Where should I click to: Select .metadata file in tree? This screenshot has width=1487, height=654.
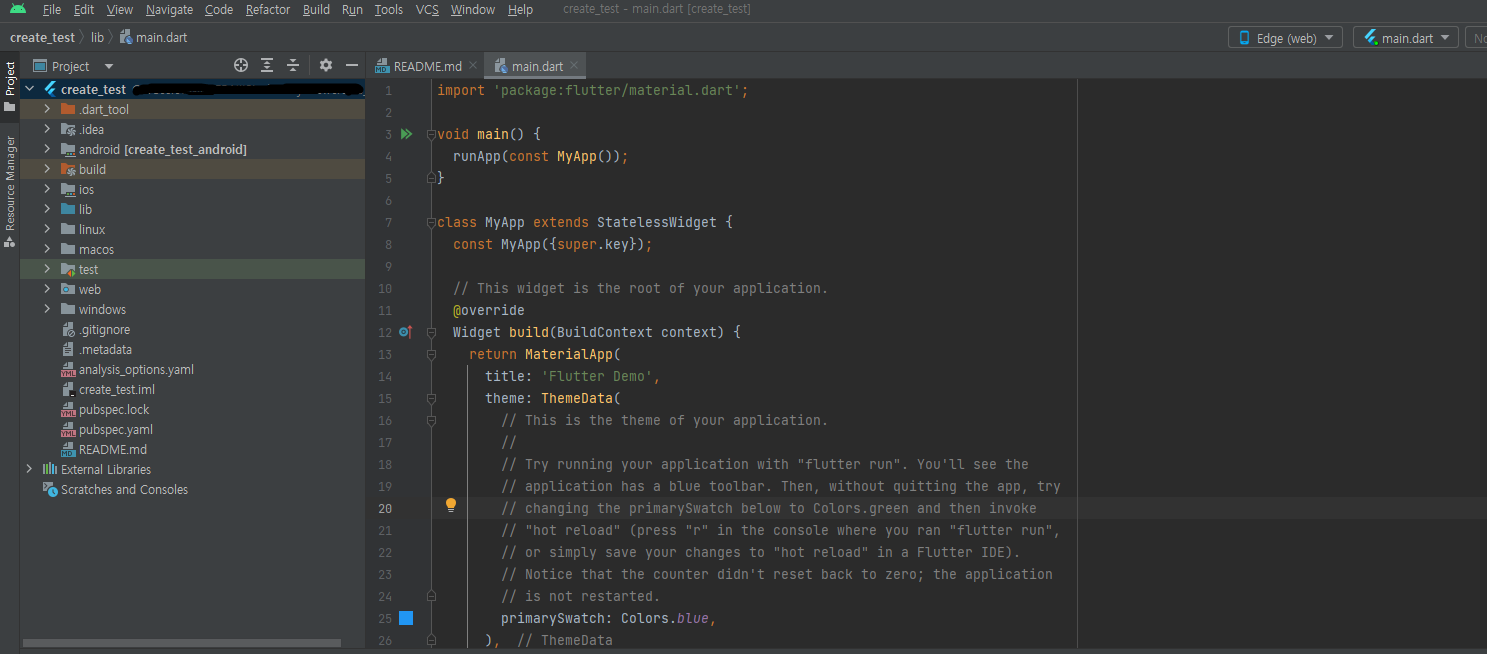105,349
